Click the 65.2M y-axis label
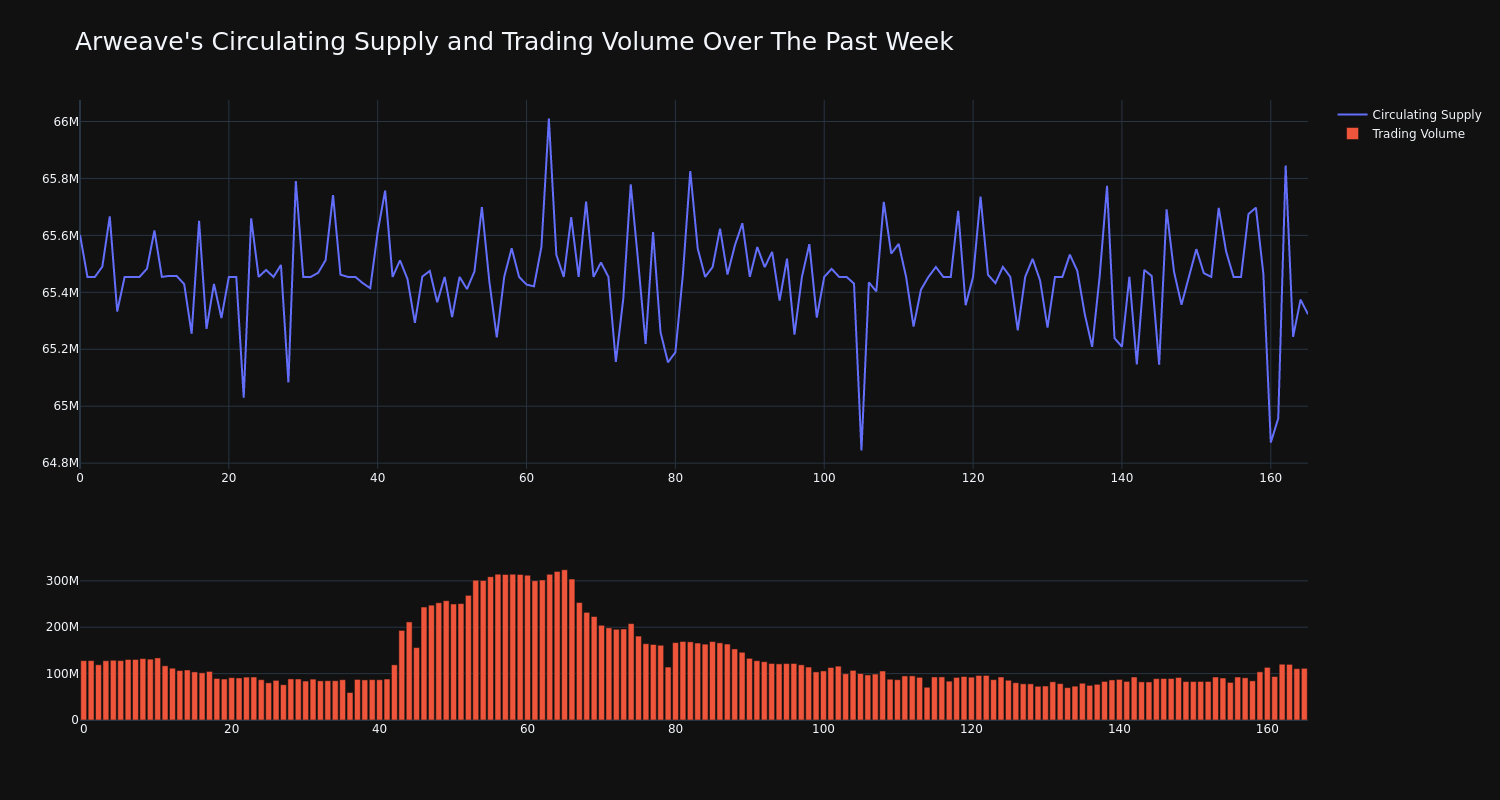Image resolution: width=1500 pixels, height=800 pixels. (x=59, y=349)
